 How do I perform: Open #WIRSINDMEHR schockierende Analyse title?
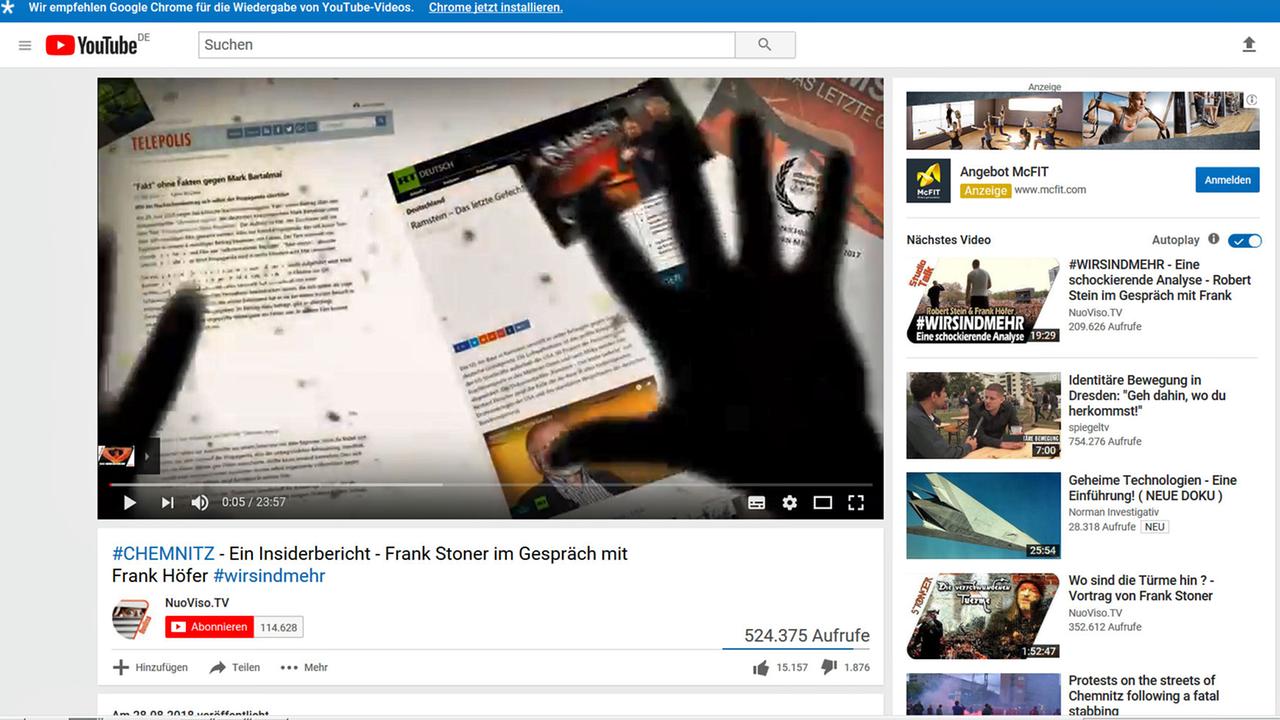pyautogui.click(x=1160, y=280)
